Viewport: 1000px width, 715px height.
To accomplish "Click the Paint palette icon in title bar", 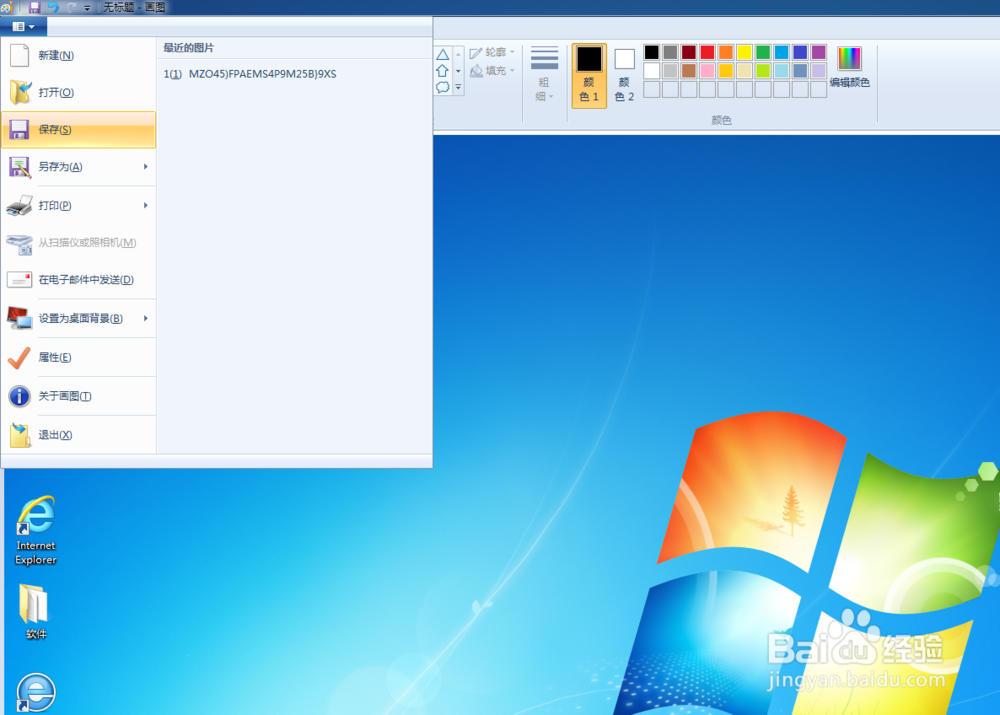I will [x=7, y=8].
